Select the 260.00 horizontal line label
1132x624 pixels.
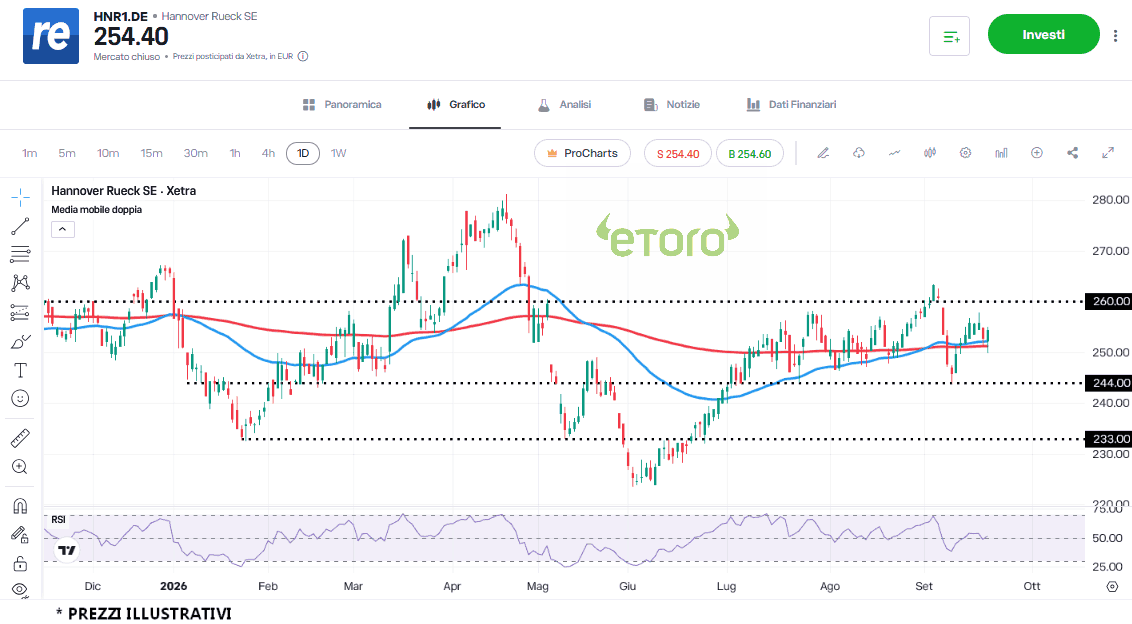1109,301
